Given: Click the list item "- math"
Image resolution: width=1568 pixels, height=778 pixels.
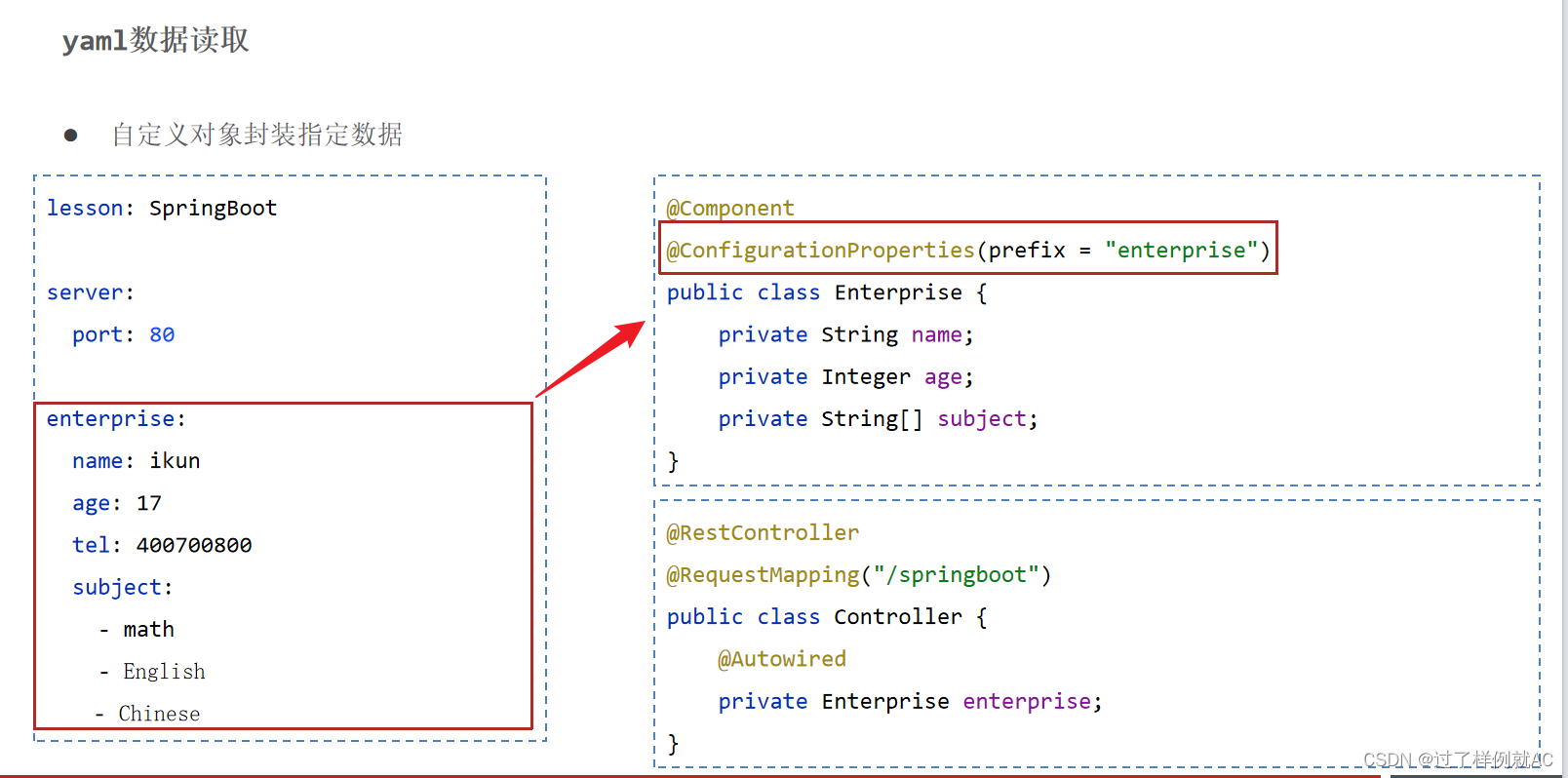Looking at the screenshot, I should point(137,630).
